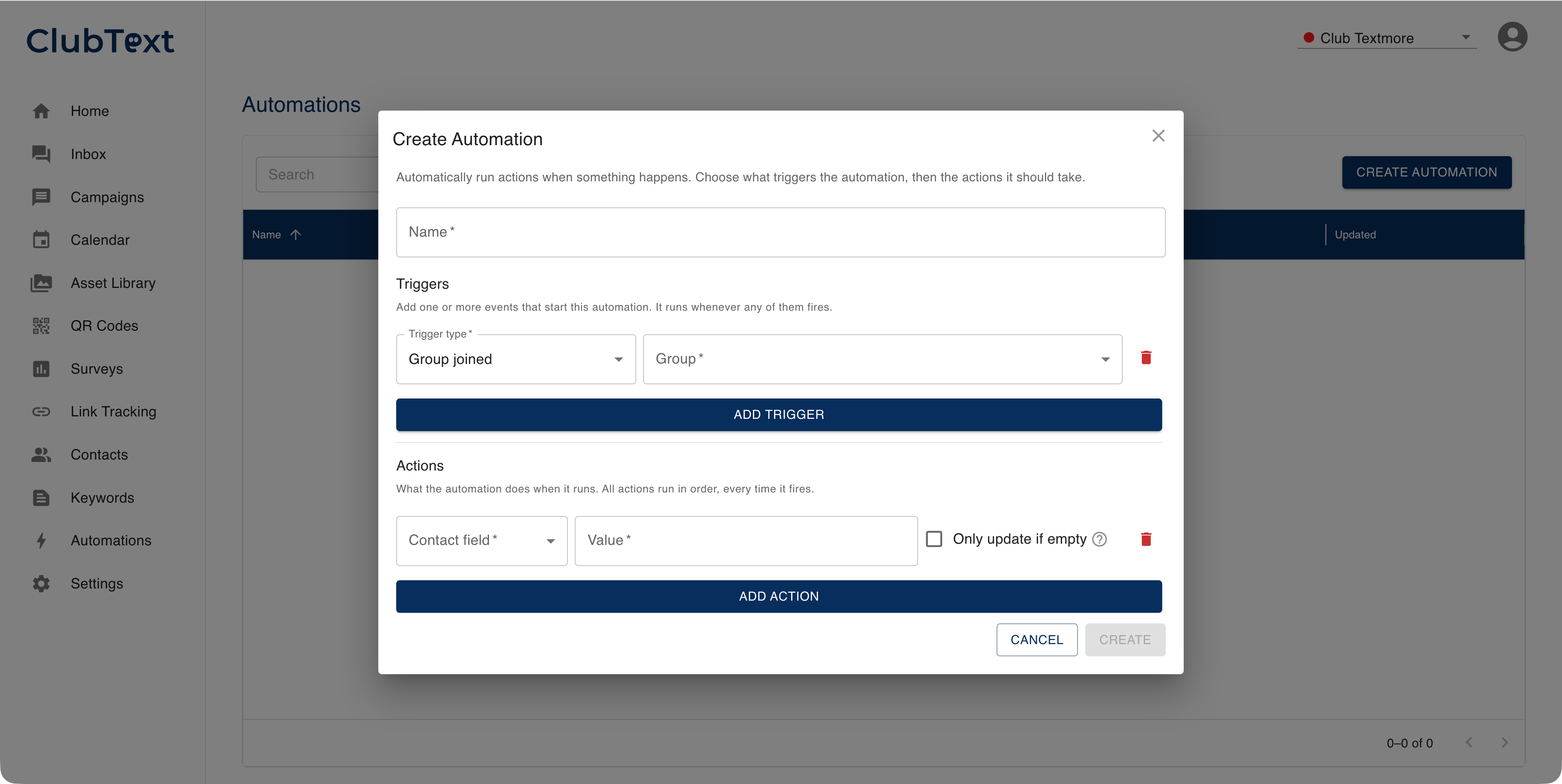Click the CANCEL button
Viewport: 1562px width, 784px height.
(x=1036, y=640)
